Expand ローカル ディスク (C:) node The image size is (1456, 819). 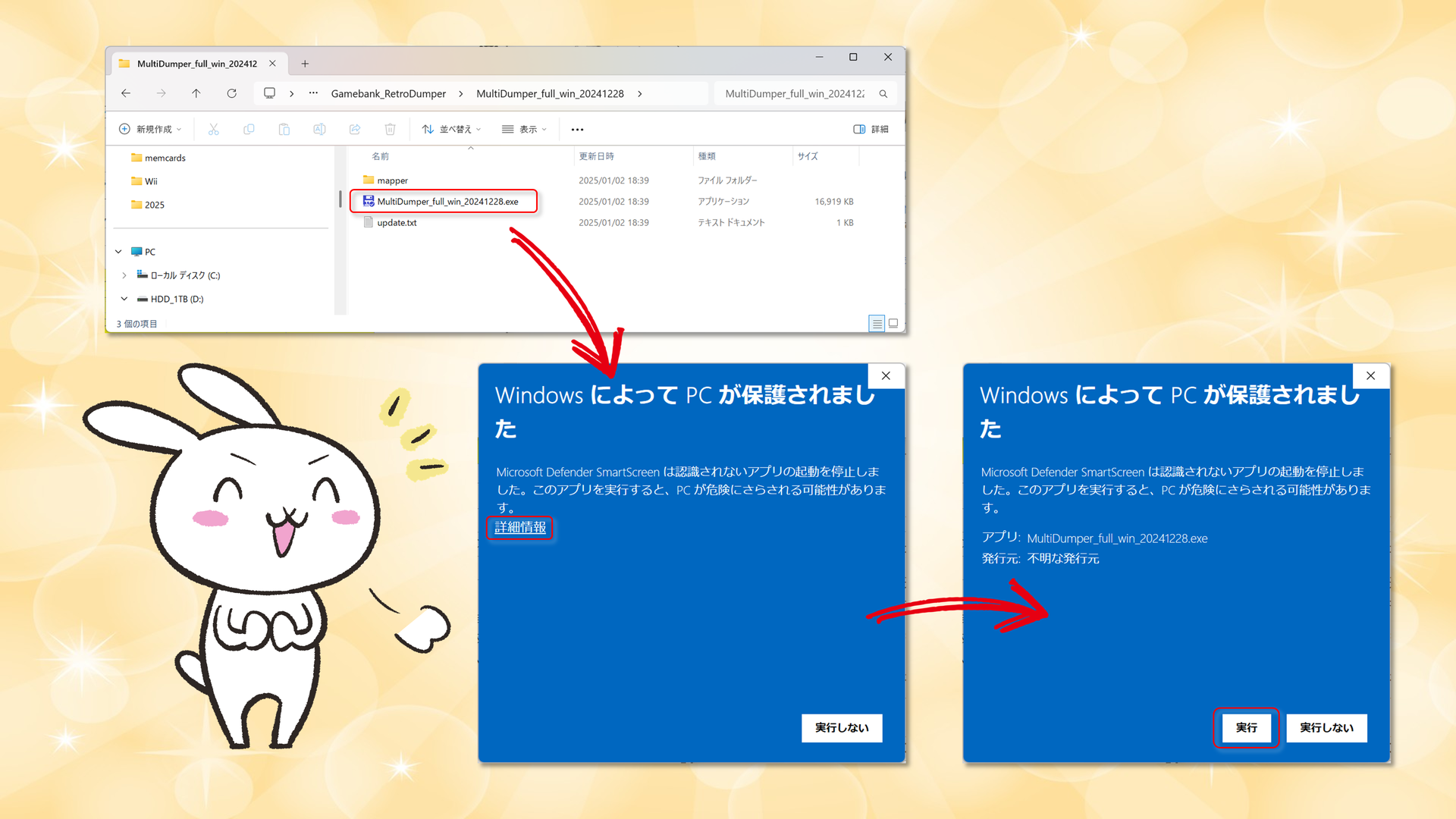click(124, 275)
